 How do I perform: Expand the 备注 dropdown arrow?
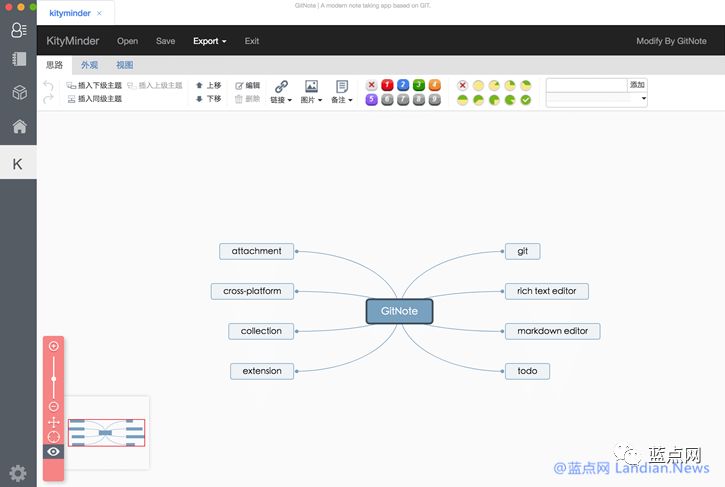[x=350, y=100]
